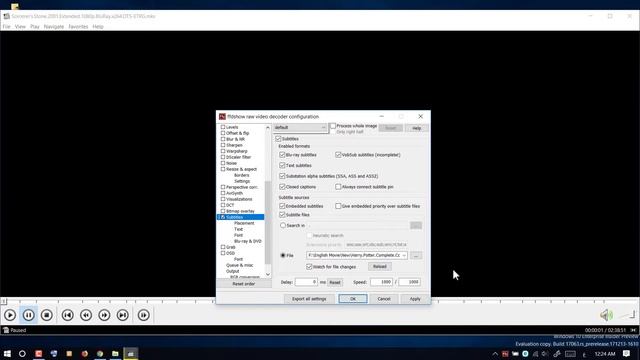Toggle Blu-ray subtitles checkbox
The height and width of the screenshot is (360, 640).
tap(282, 155)
